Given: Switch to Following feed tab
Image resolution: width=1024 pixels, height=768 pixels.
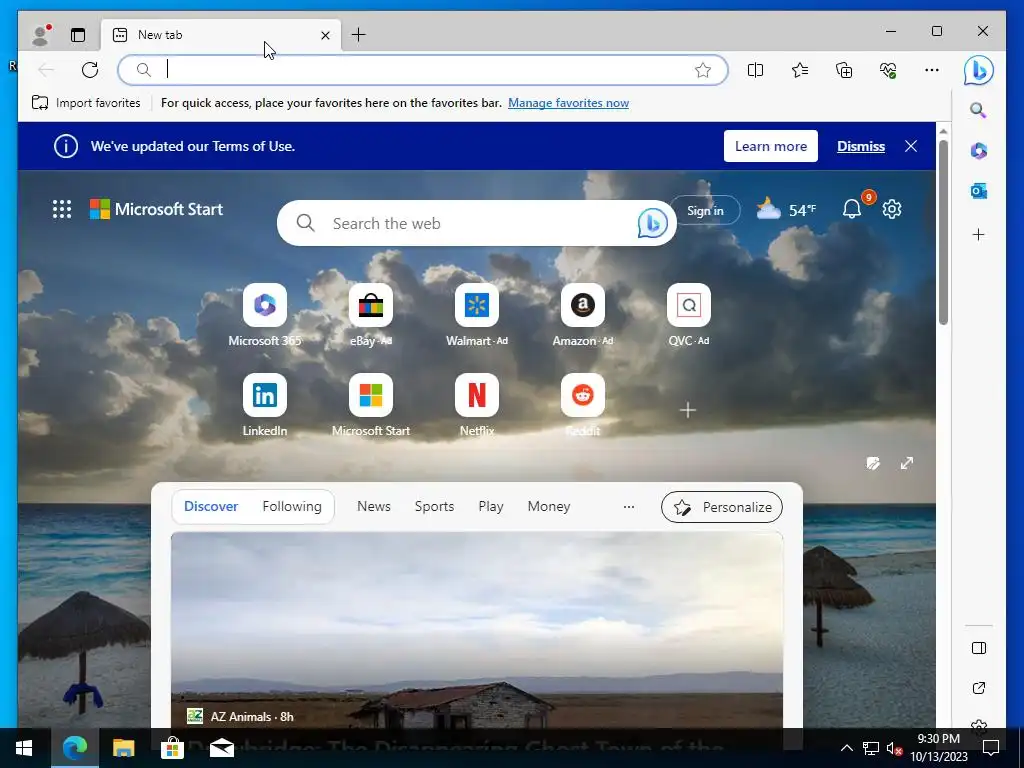Looking at the screenshot, I should [292, 506].
